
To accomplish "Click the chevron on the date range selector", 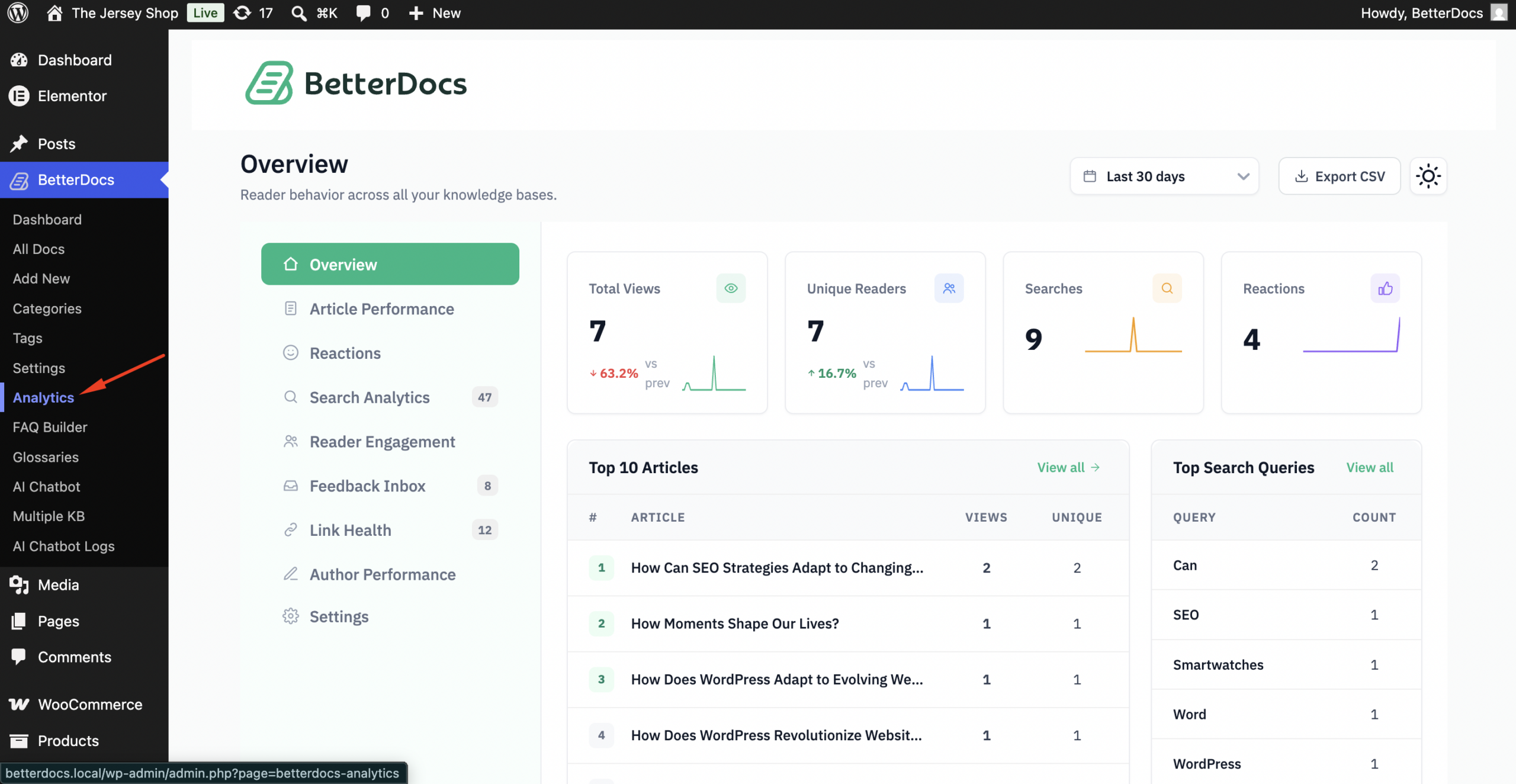I will coord(1243,176).
